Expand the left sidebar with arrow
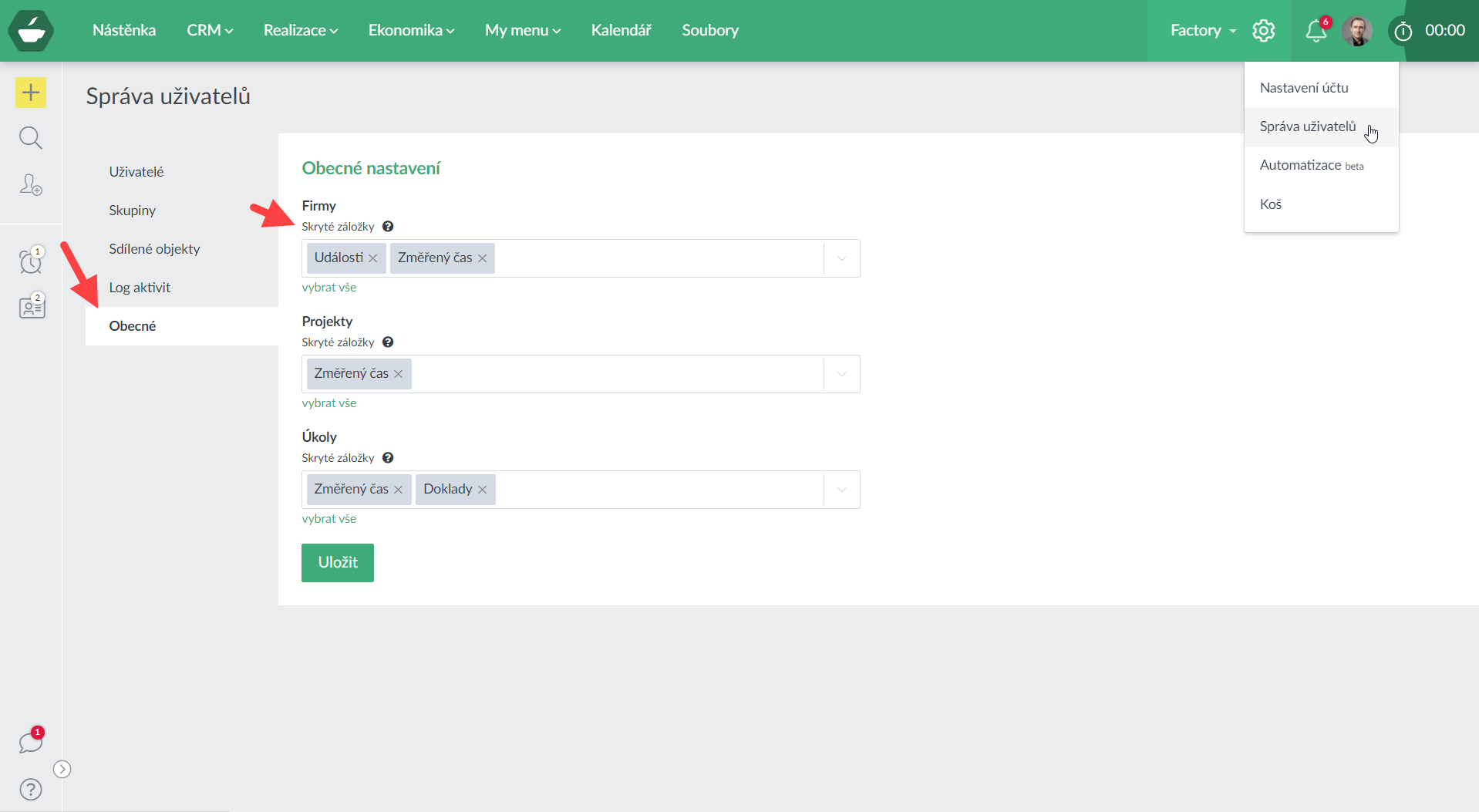1479x812 pixels. coord(62,769)
